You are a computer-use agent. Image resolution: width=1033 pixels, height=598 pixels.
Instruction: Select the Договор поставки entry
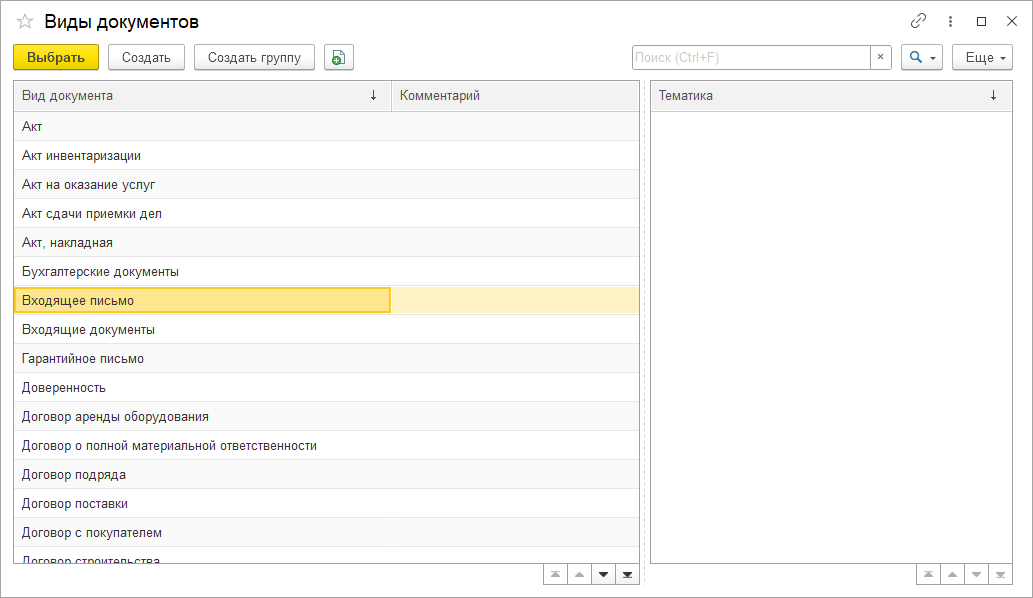tap(75, 504)
